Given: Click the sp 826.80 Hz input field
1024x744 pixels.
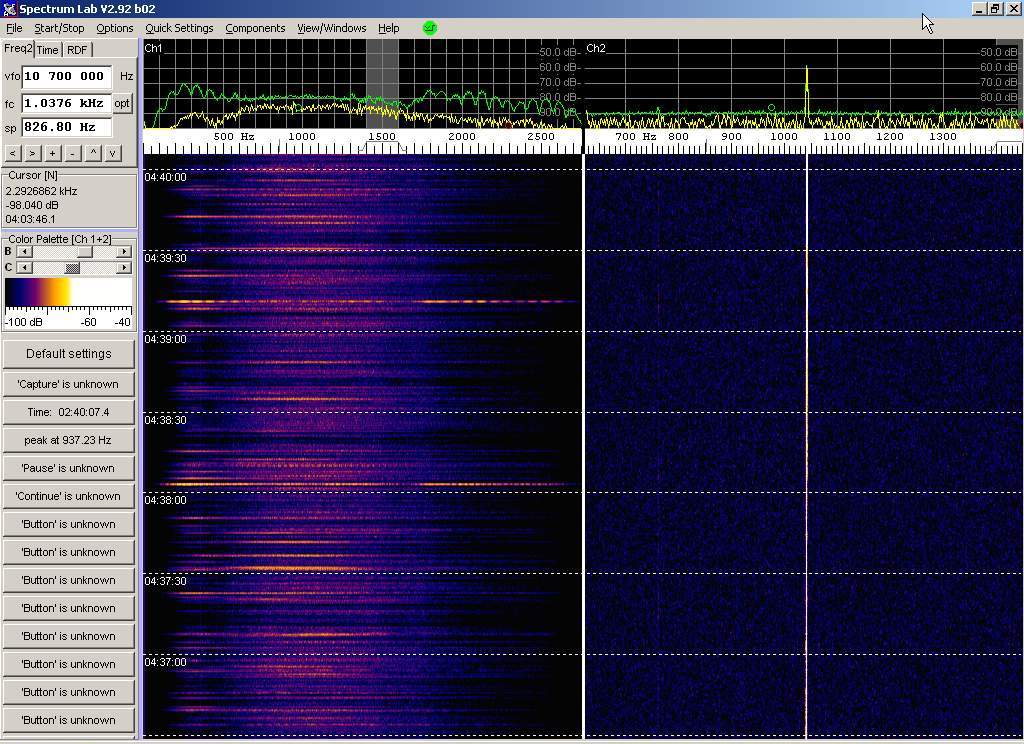Looking at the screenshot, I should click(67, 127).
